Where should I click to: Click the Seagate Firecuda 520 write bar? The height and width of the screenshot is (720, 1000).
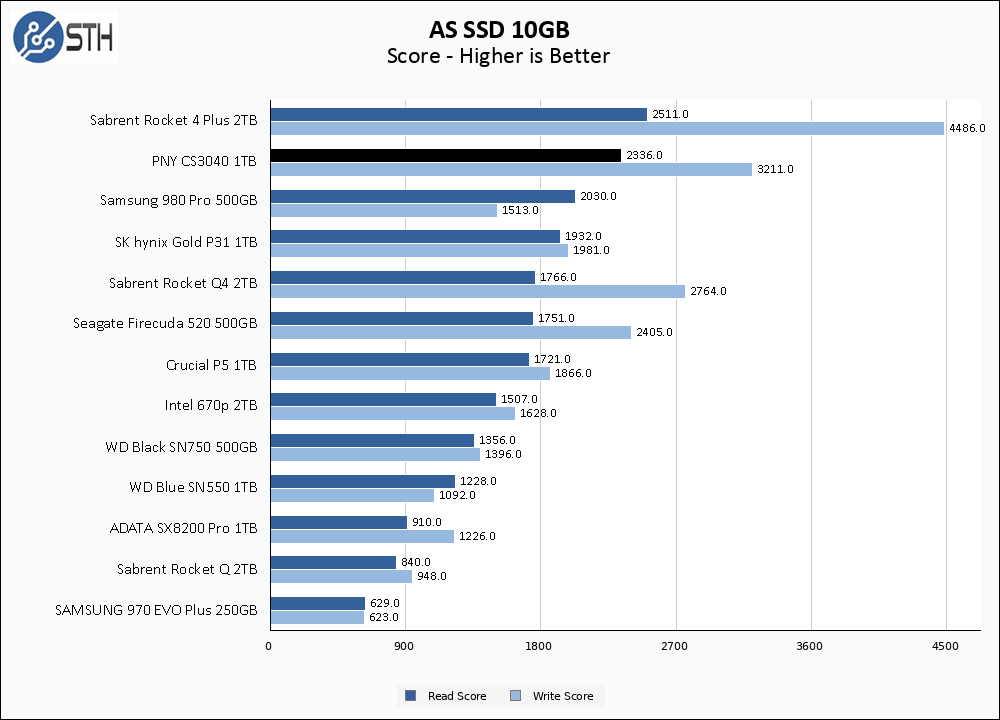pyautogui.click(x=451, y=332)
